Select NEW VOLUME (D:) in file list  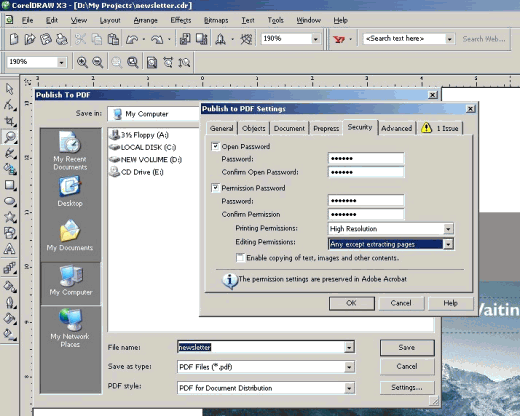[x=146, y=160]
